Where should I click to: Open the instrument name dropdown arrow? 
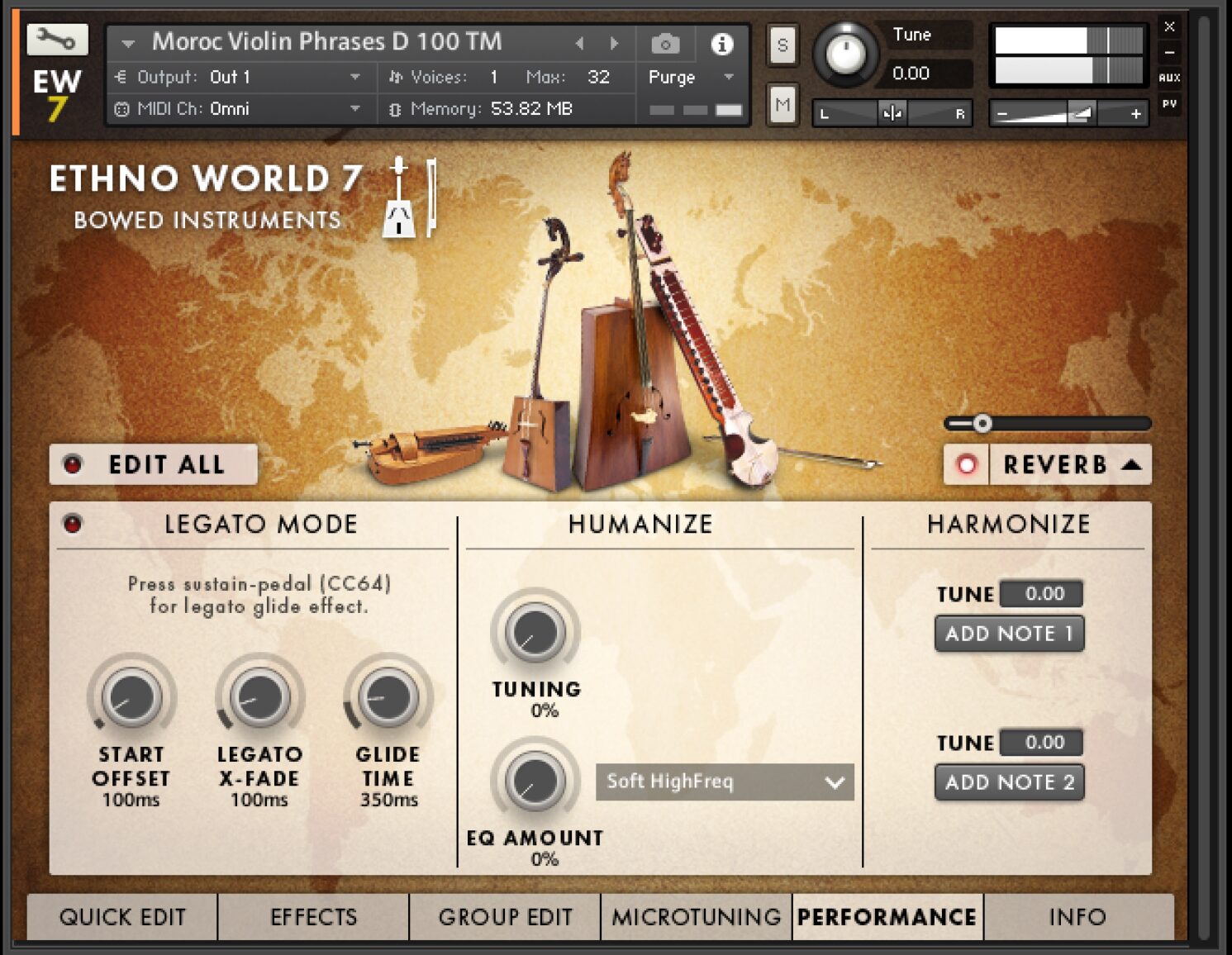click(x=128, y=43)
